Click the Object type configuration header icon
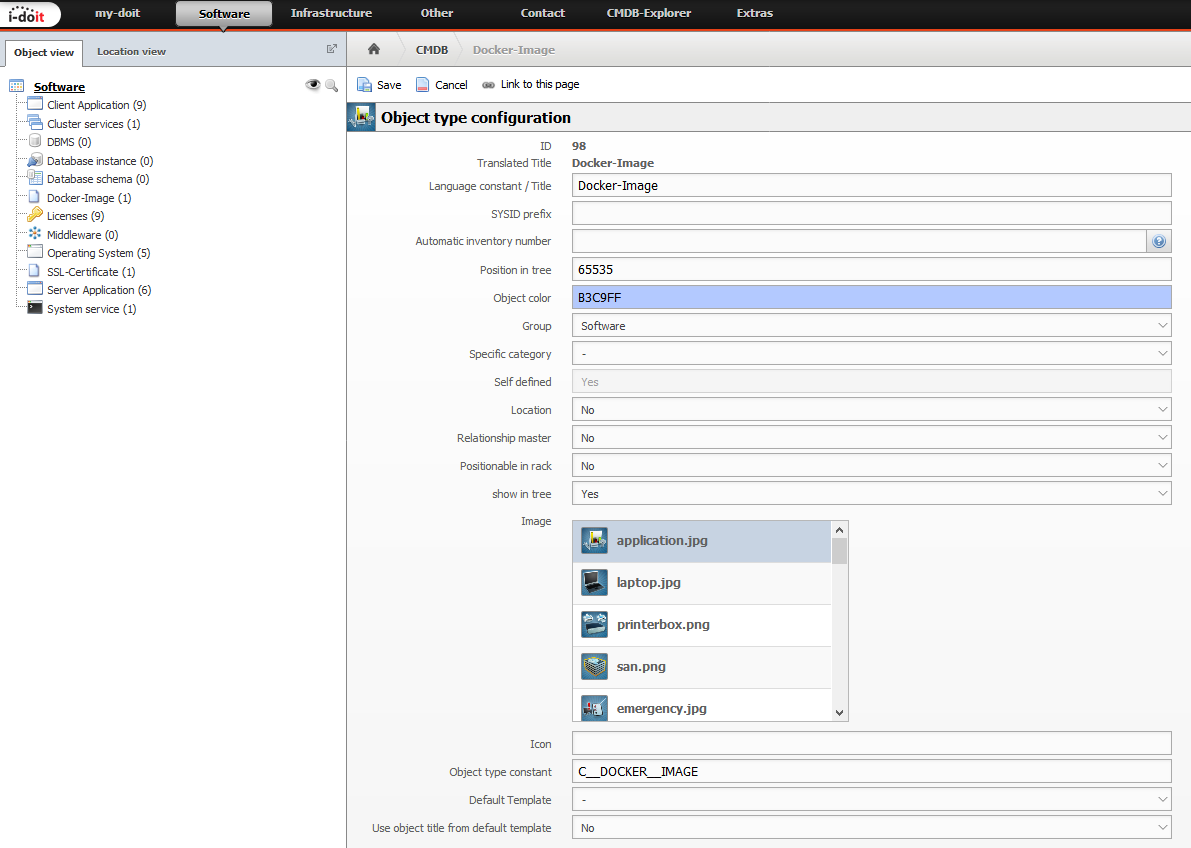This screenshot has width=1191, height=848. point(362,117)
